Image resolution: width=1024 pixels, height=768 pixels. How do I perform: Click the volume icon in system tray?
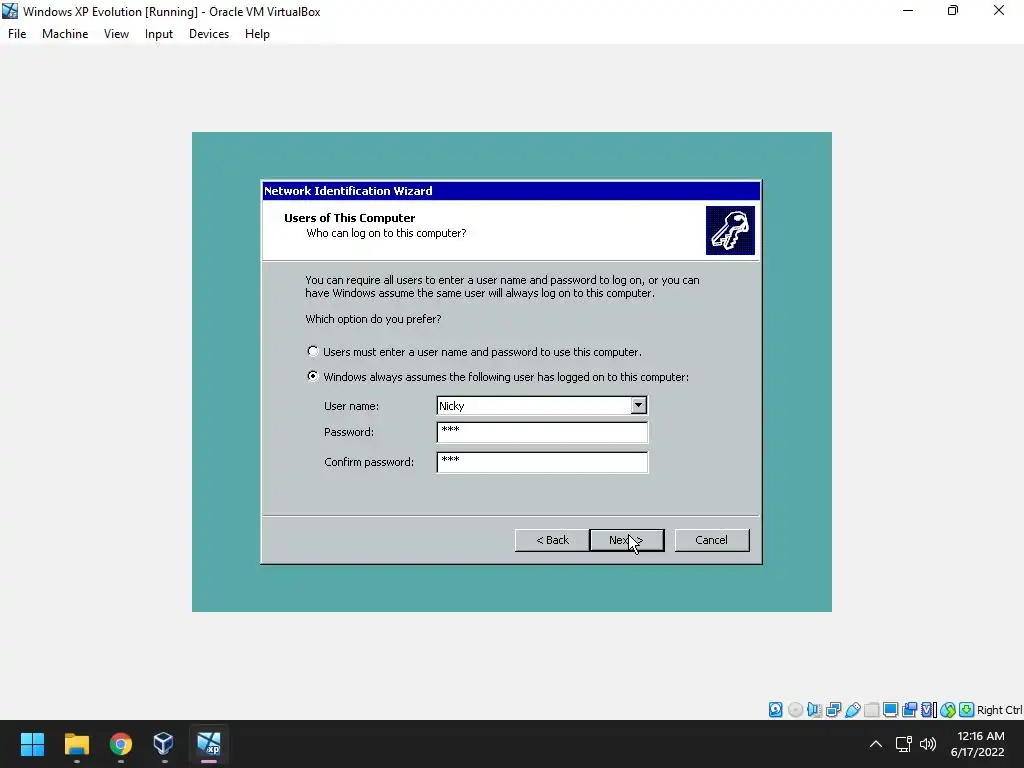(x=927, y=744)
